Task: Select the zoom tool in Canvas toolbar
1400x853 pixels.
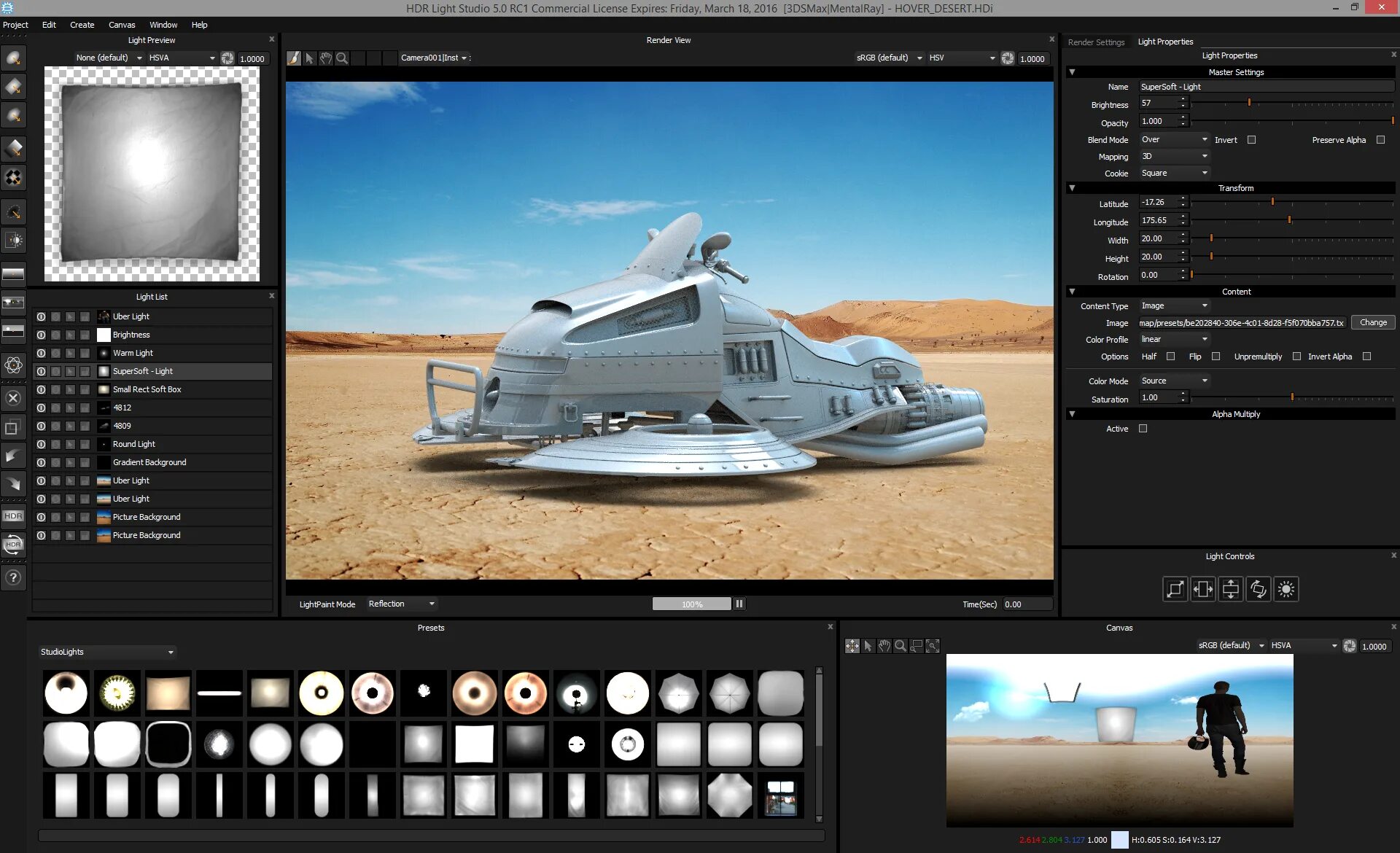Action: (901, 646)
